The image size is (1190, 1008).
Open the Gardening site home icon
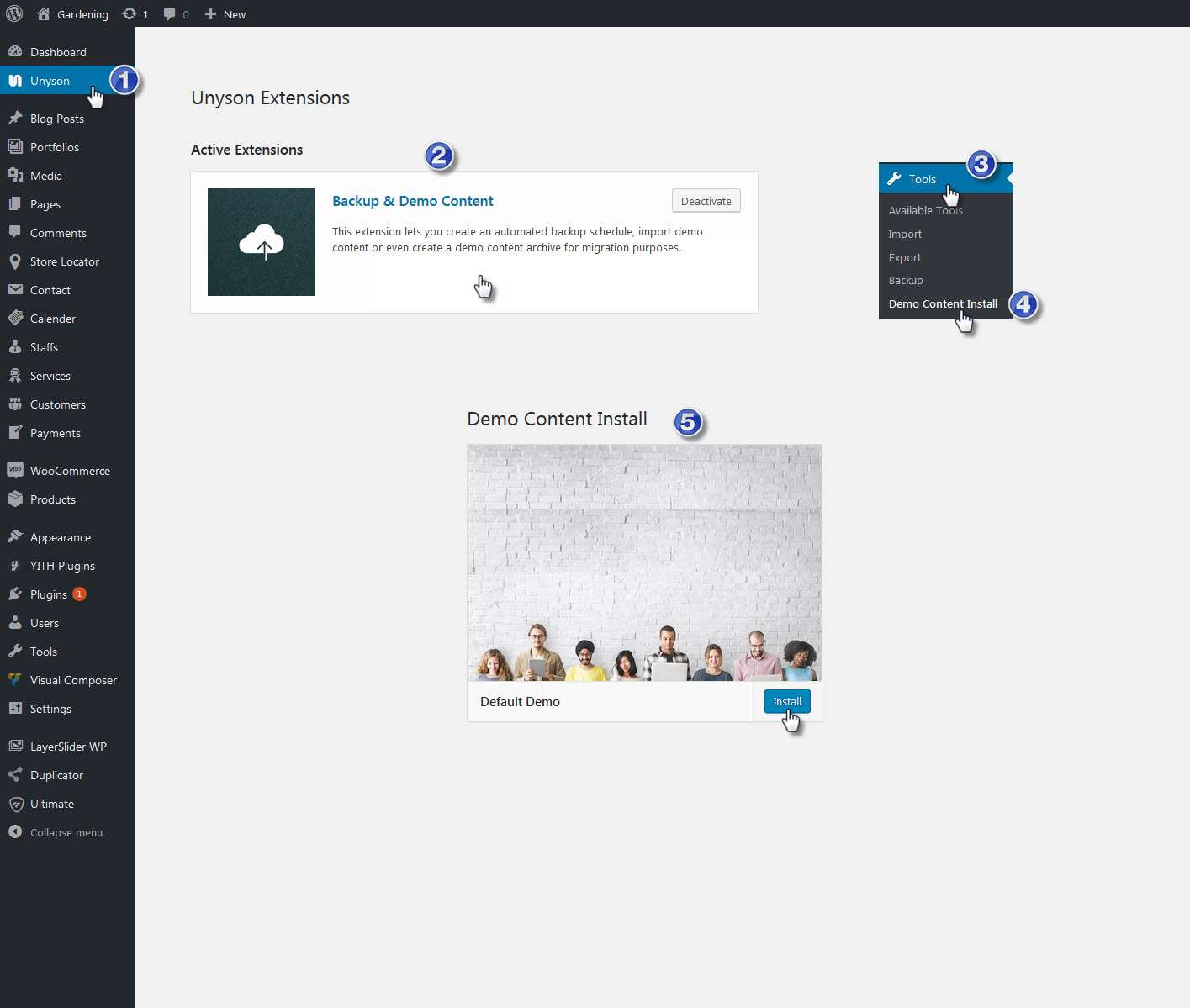point(44,13)
